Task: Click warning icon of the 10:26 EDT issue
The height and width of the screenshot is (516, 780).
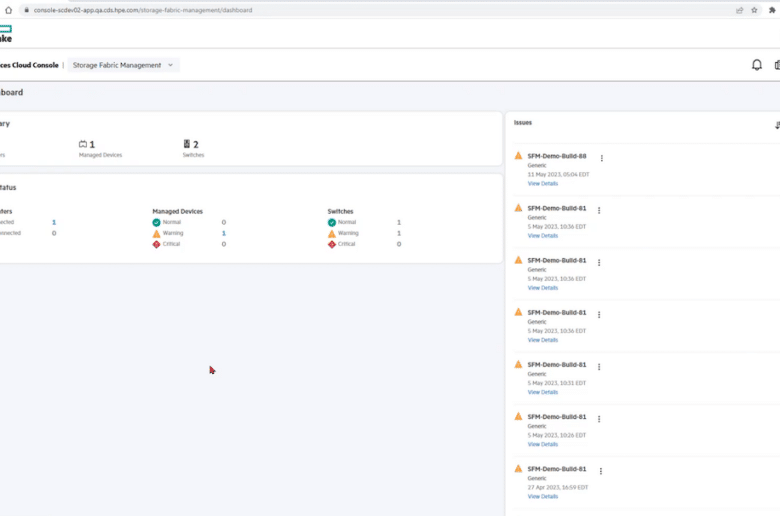Action: coord(518,416)
